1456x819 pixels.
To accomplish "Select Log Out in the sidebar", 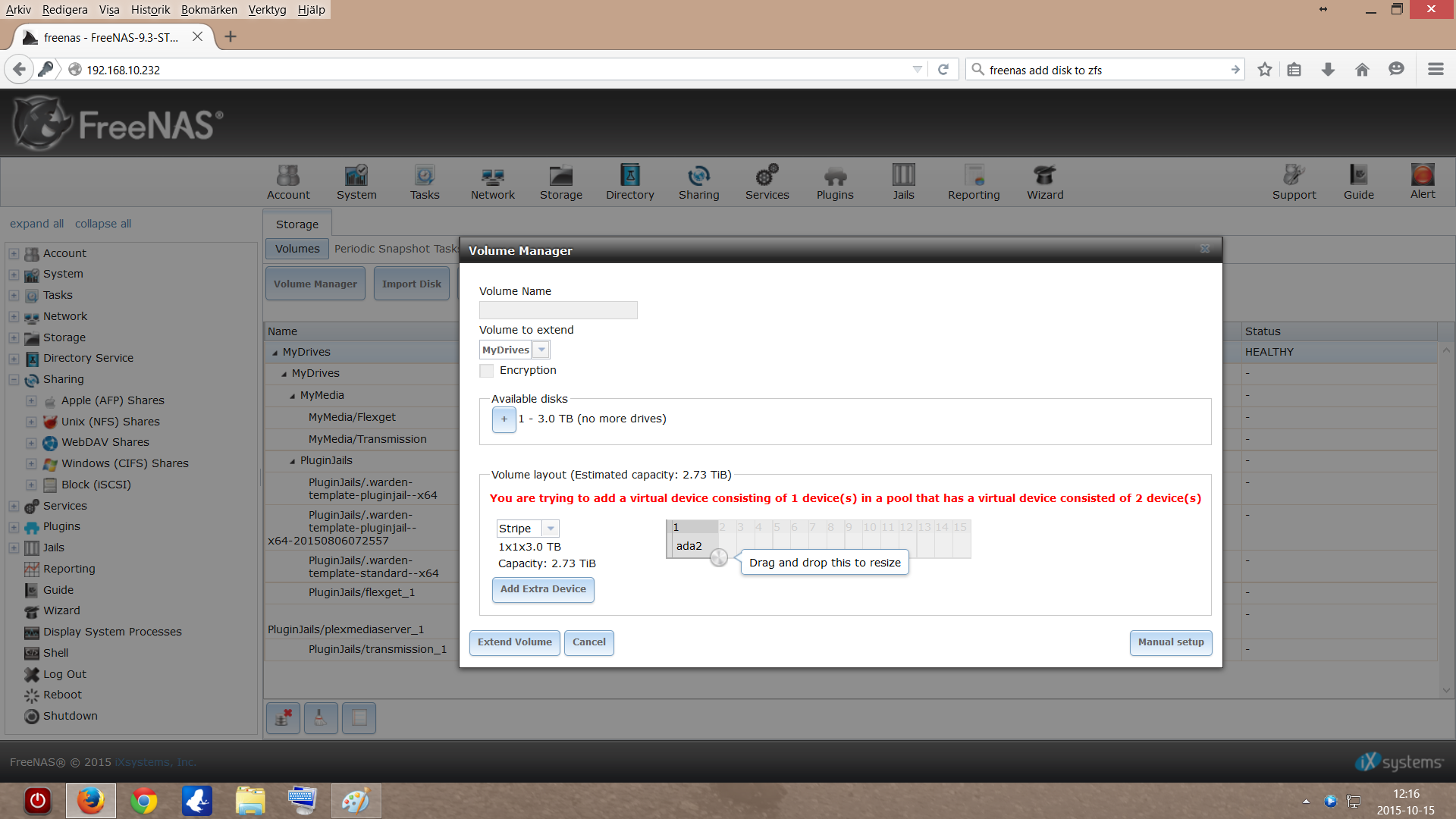I will pos(64,674).
